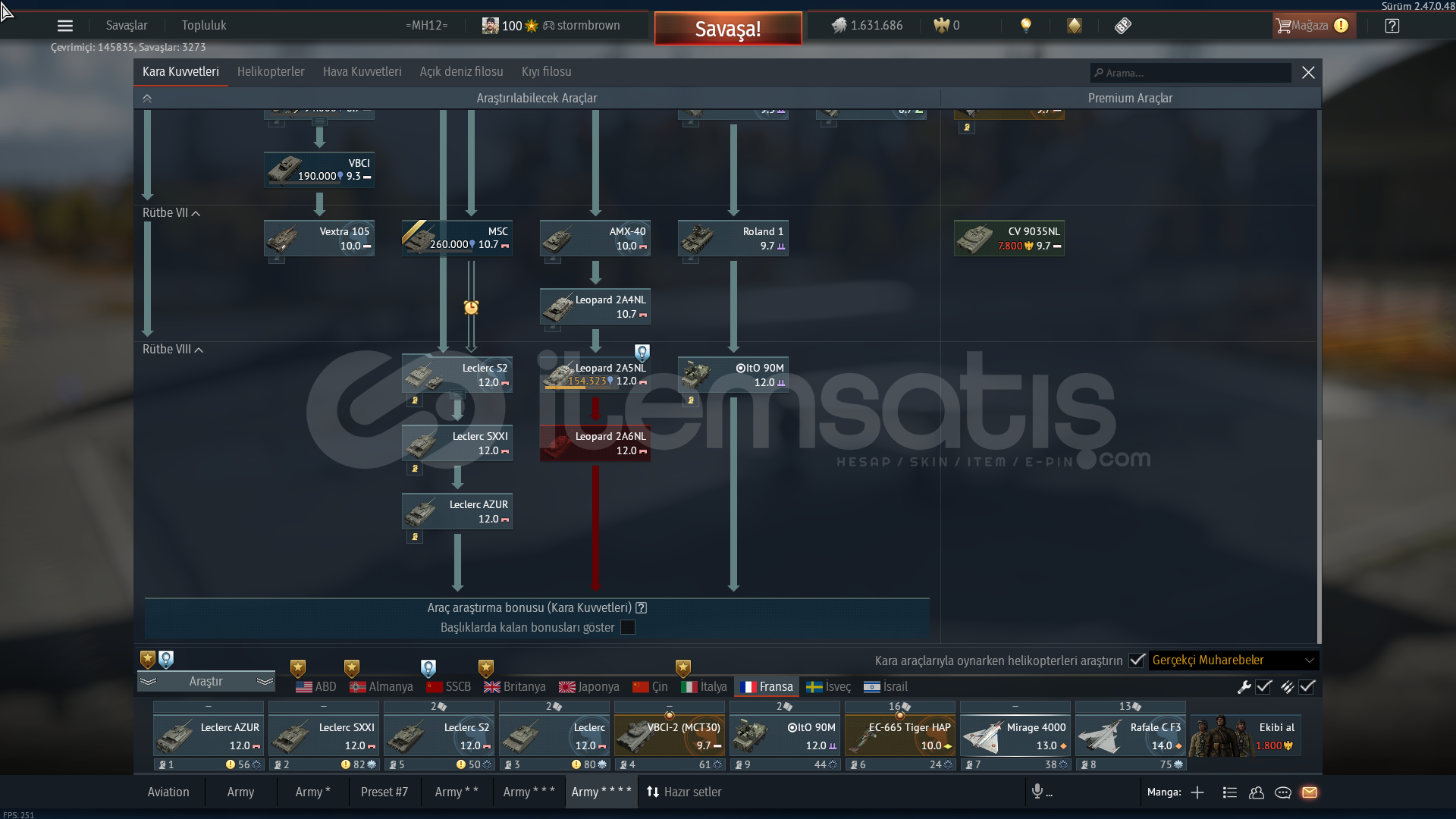Select İtalya nation flag
Image resolution: width=1456 pixels, height=819 pixels.
point(704,687)
